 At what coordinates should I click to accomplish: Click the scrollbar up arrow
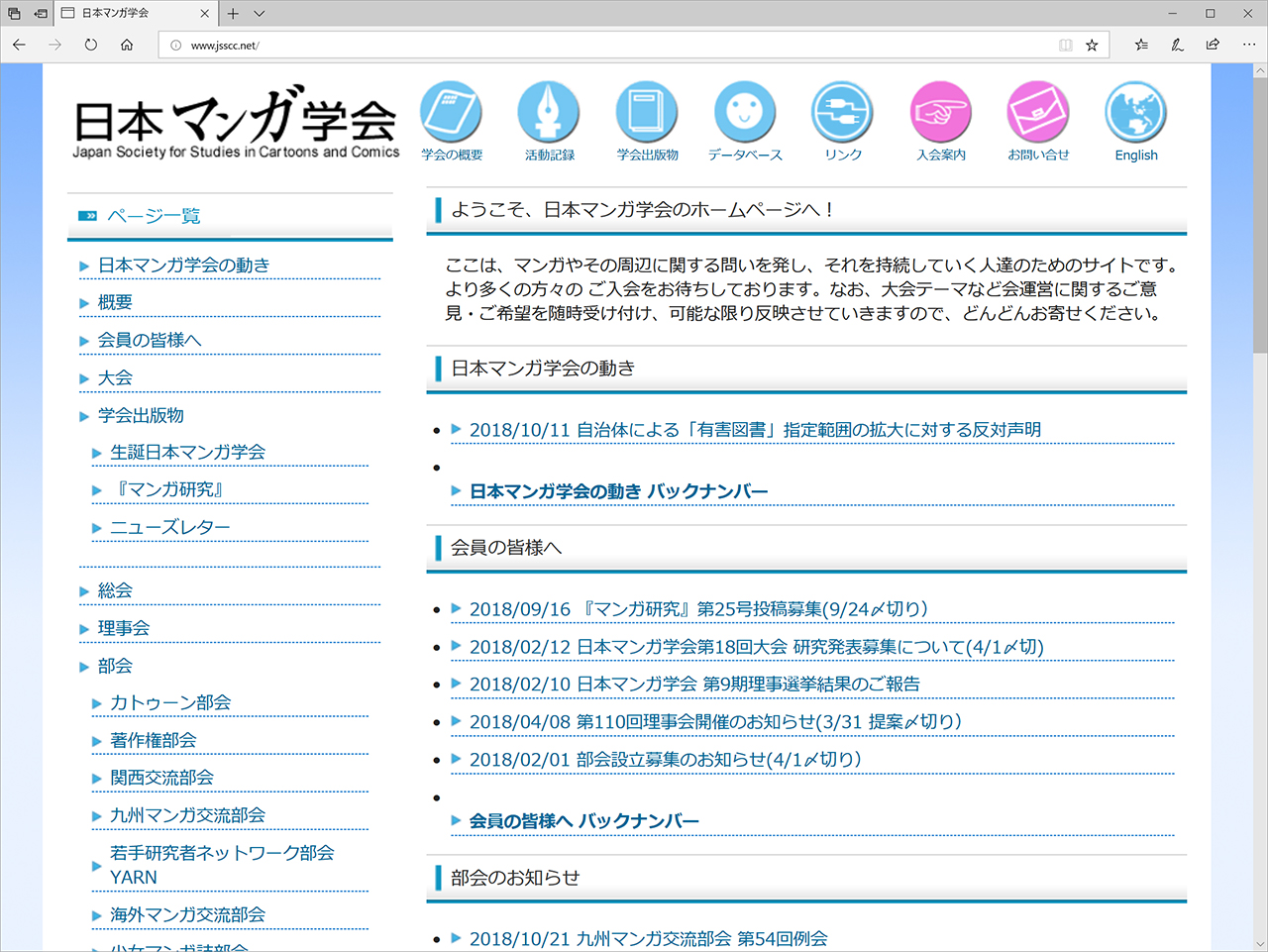1260,71
